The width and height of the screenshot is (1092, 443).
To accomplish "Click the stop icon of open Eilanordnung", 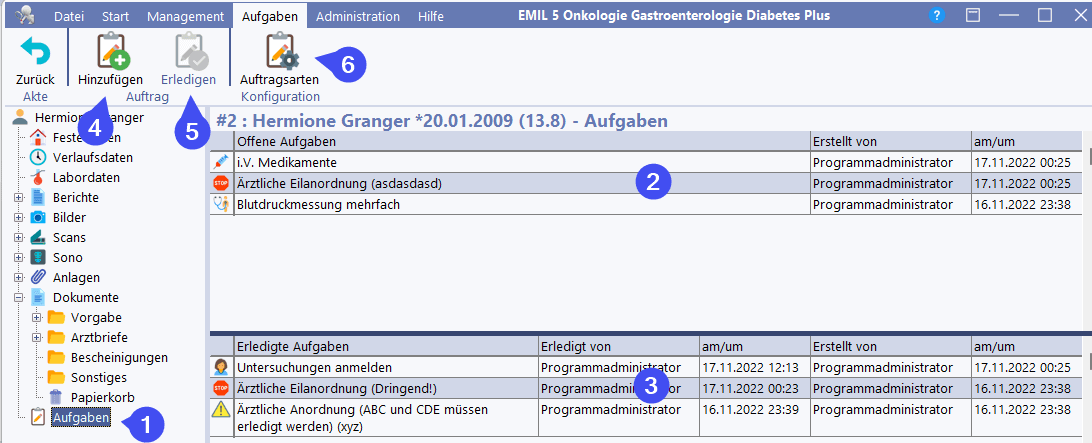I will (x=221, y=183).
